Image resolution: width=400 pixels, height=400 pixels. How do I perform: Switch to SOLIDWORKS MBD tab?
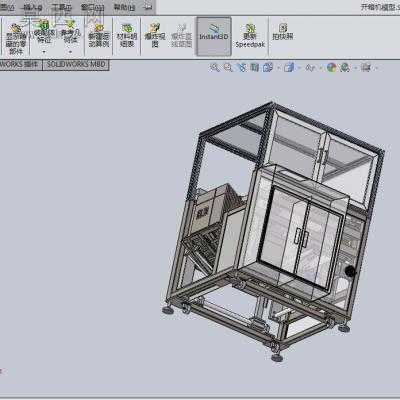click(76, 64)
